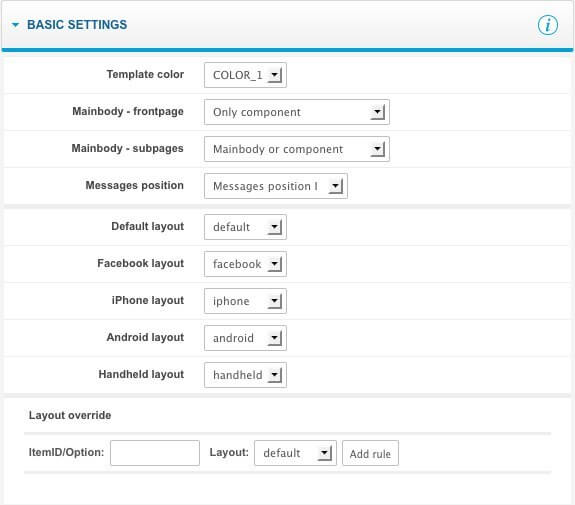Image resolution: width=575 pixels, height=505 pixels.
Task: Click the BASIC SETTINGS header title
Action: (x=77, y=25)
